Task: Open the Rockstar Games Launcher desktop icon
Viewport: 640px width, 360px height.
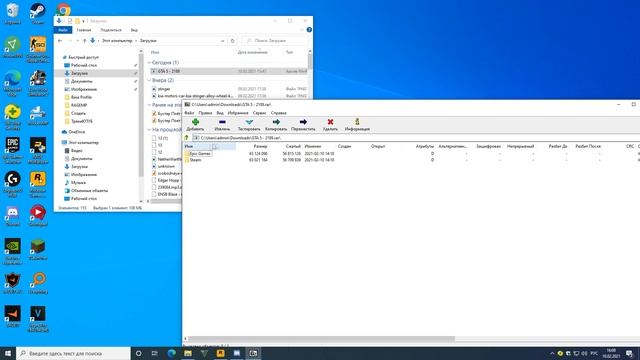Action: coord(38,184)
